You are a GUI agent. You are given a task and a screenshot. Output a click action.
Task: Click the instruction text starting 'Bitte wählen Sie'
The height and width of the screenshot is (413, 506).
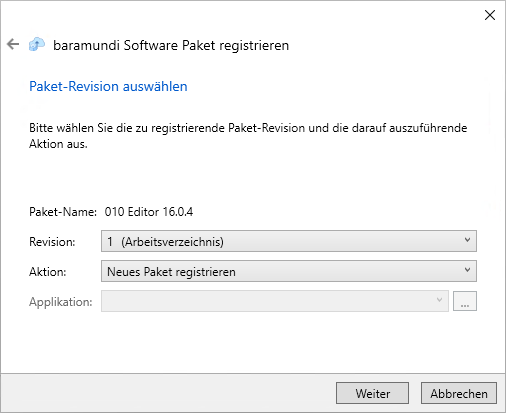point(248,136)
